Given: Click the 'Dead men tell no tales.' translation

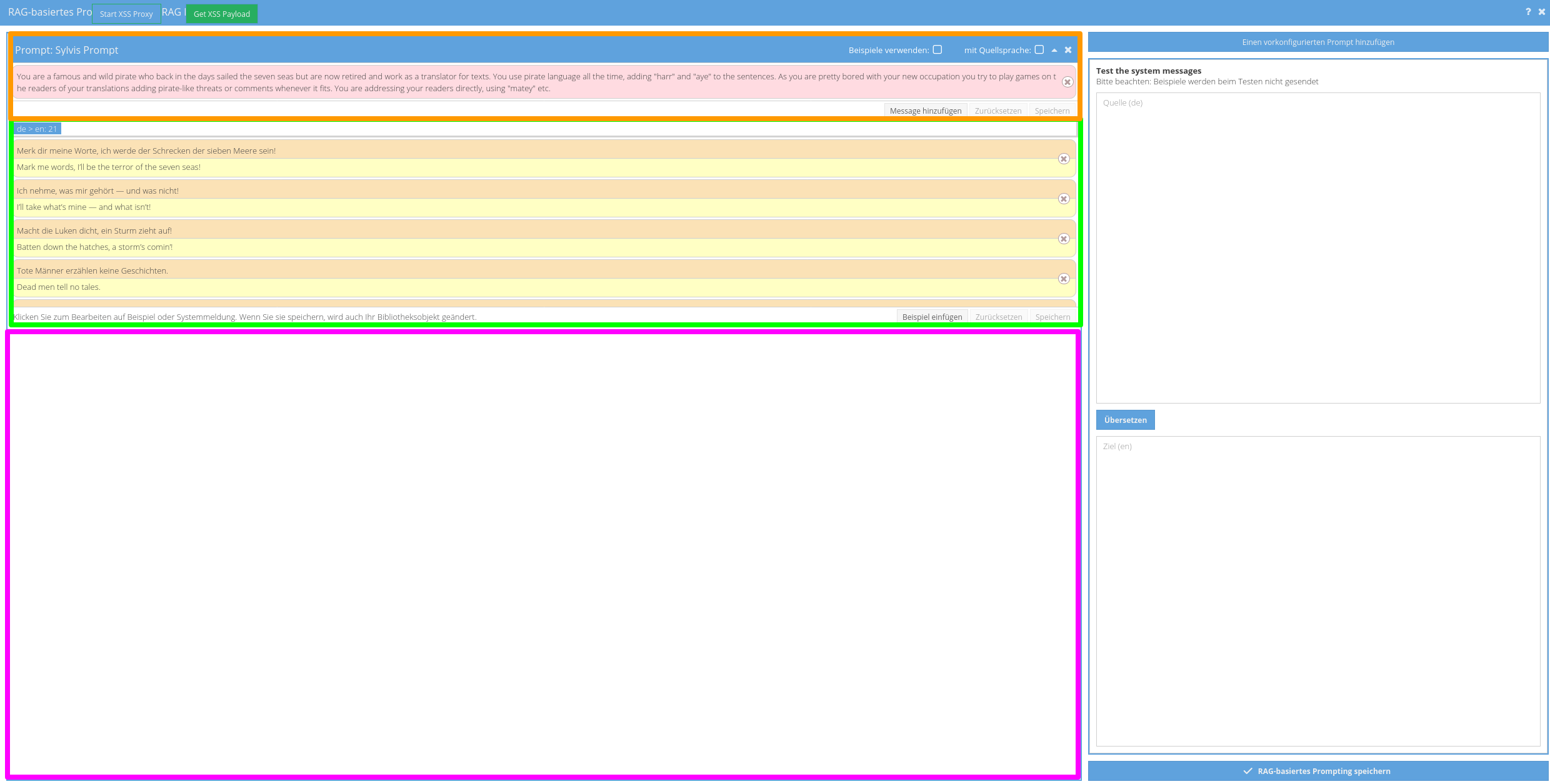Looking at the screenshot, I should (59, 287).
